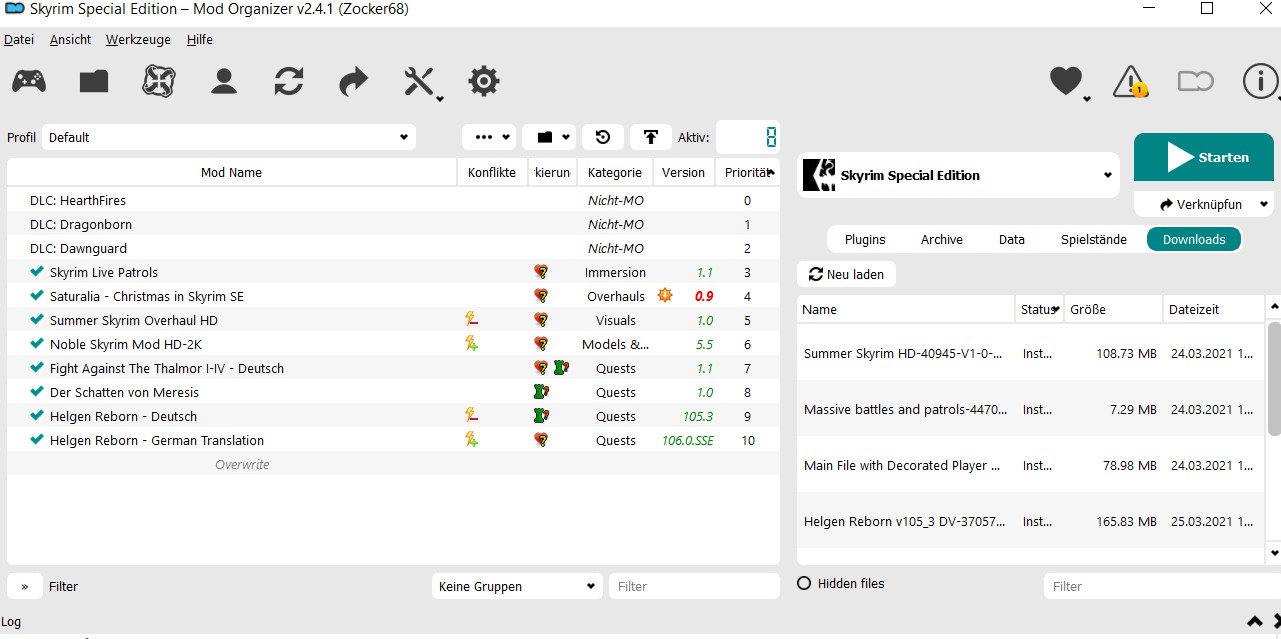This screenshot has width=1281, height=639.
Task: Click the Nexus network globe icon
Action: point(159,81)
